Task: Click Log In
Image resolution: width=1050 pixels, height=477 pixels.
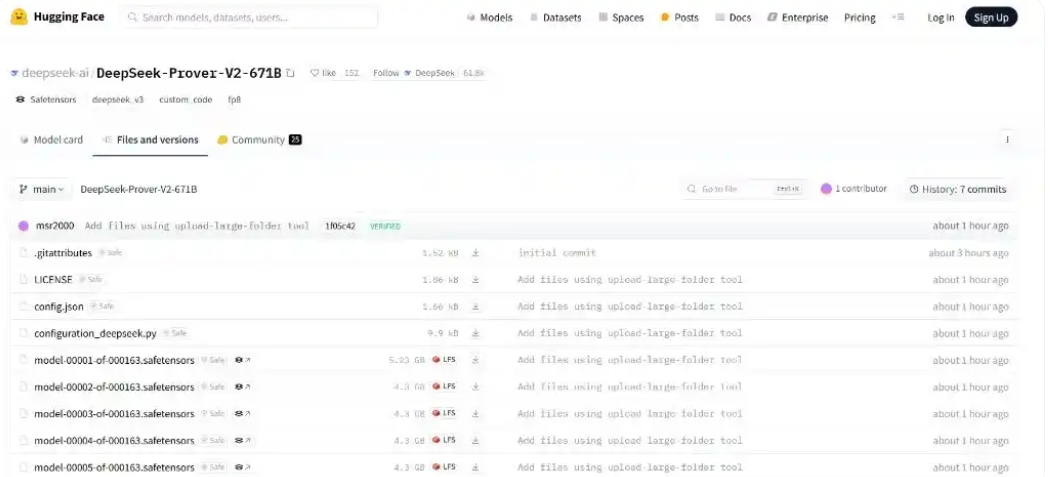Action: click(x=940, y=18)
